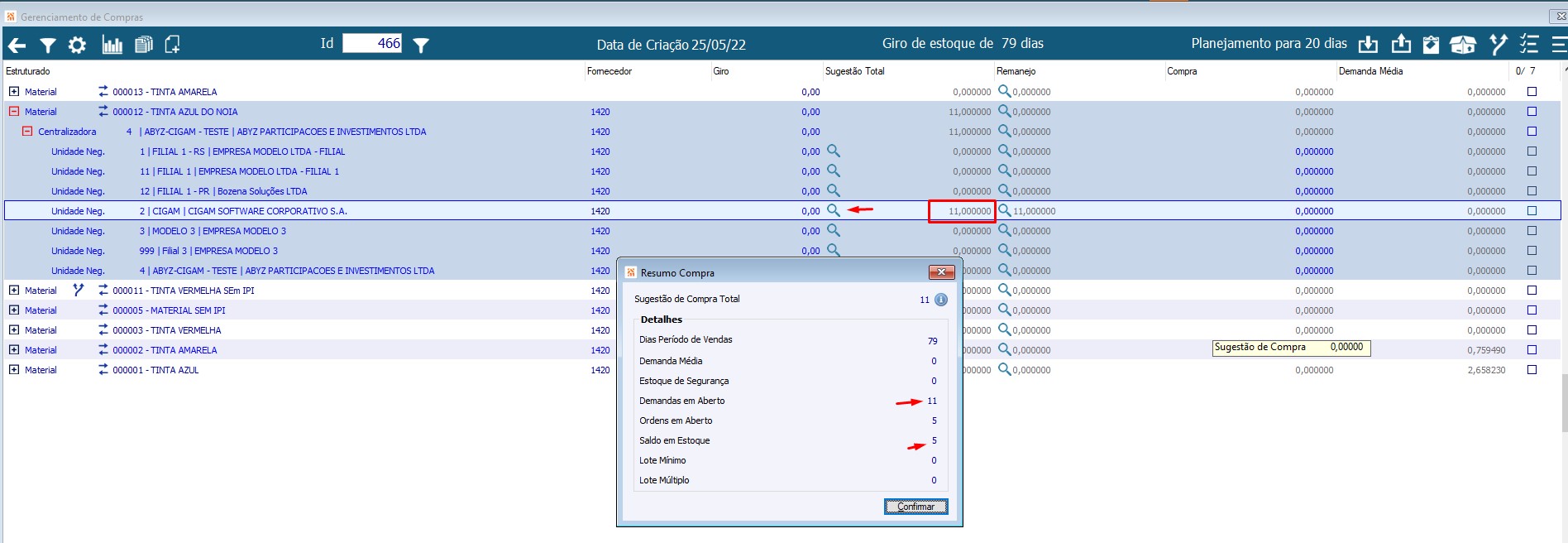1568x543 pixels.
Task: Expand Material 000011 - TINTA VERMELHA SEm IPI
Action: tap(14, 291)
